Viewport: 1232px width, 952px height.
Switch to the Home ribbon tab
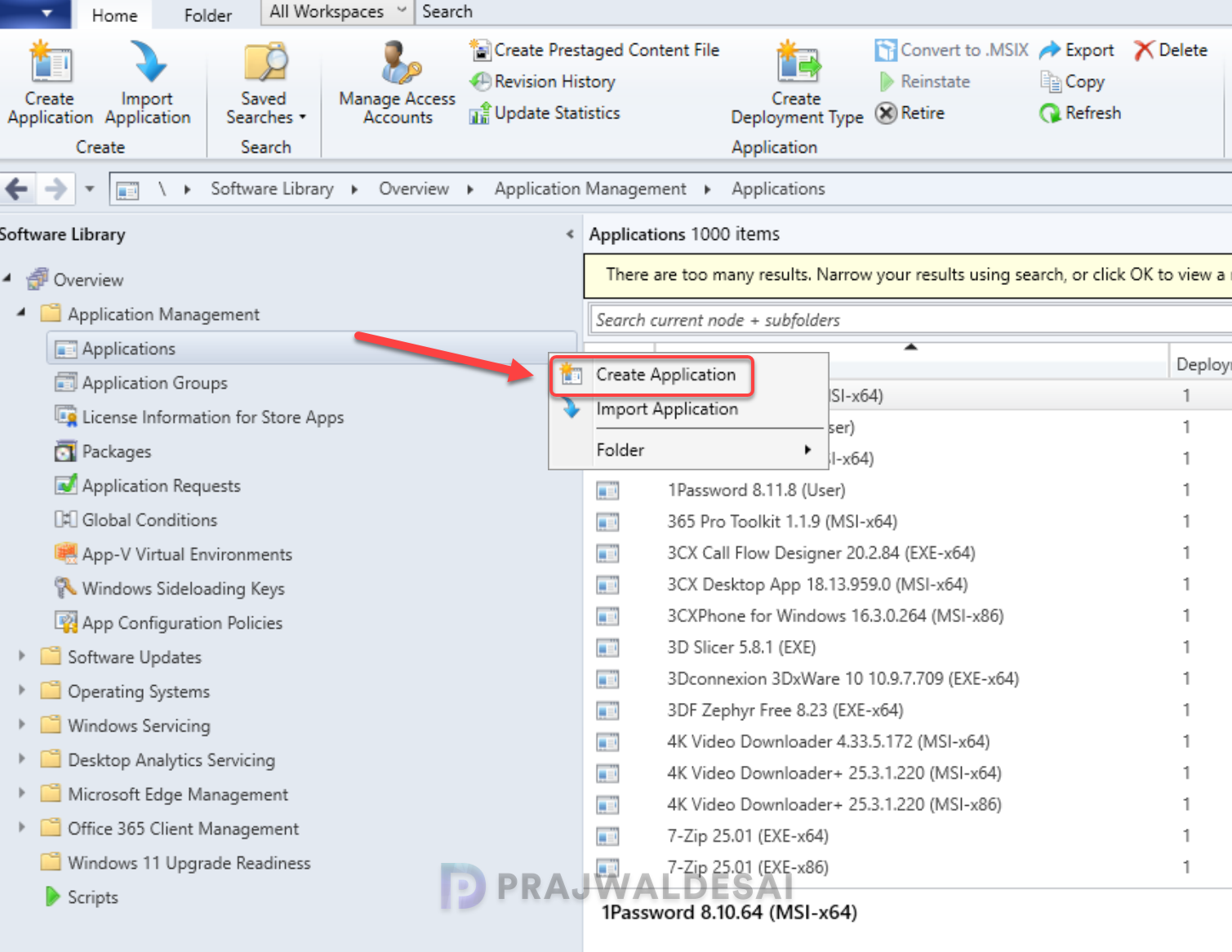point(114,15)
